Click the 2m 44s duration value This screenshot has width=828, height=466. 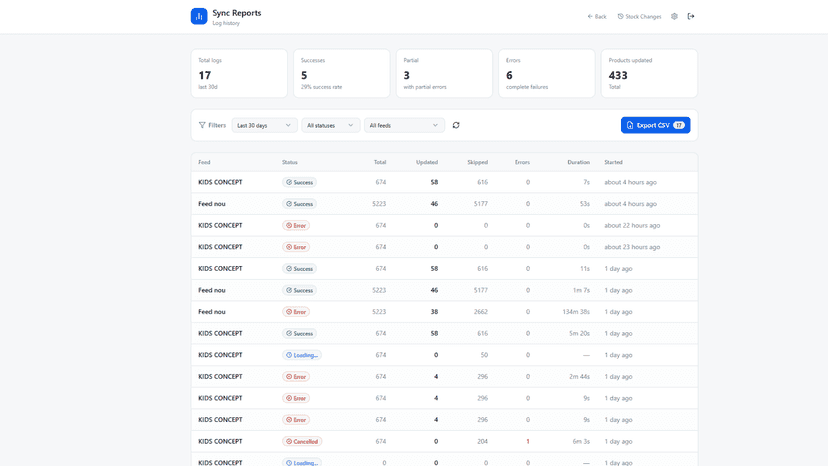pyautogui.click(x=579, y=377)
